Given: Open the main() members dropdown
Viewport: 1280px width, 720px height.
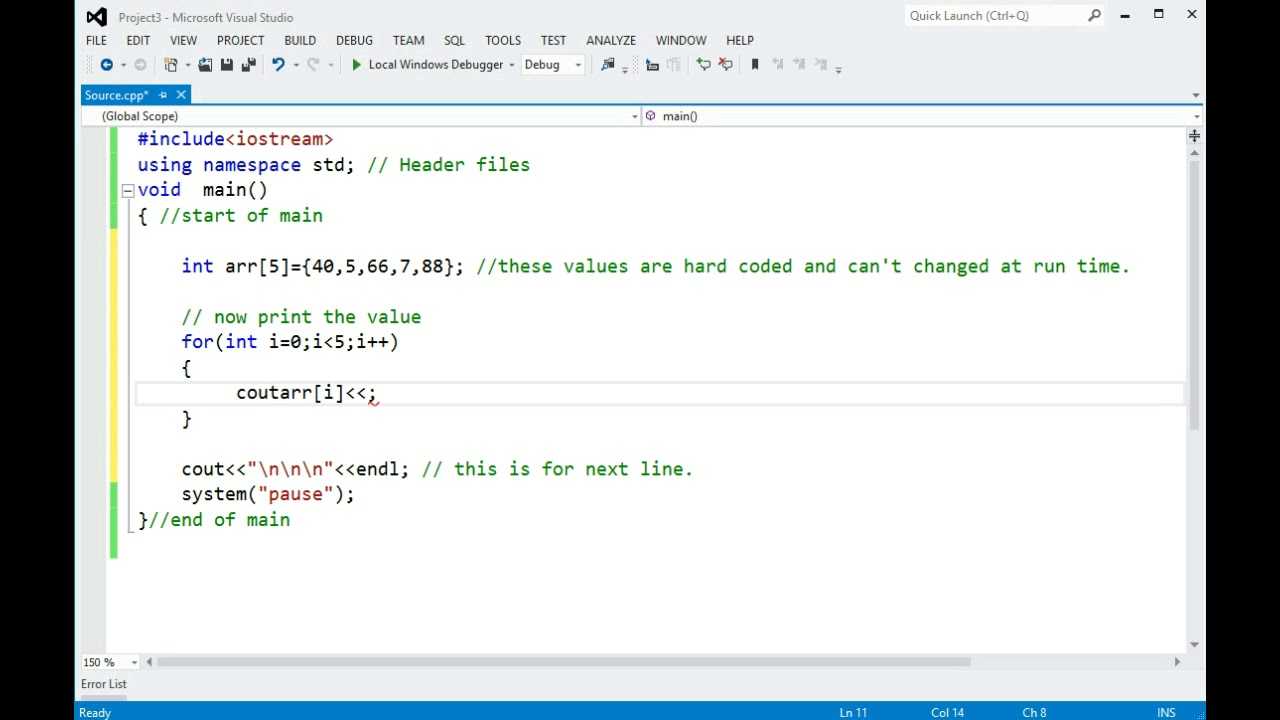Looking at the screenshot, I should click(1195, 117).
